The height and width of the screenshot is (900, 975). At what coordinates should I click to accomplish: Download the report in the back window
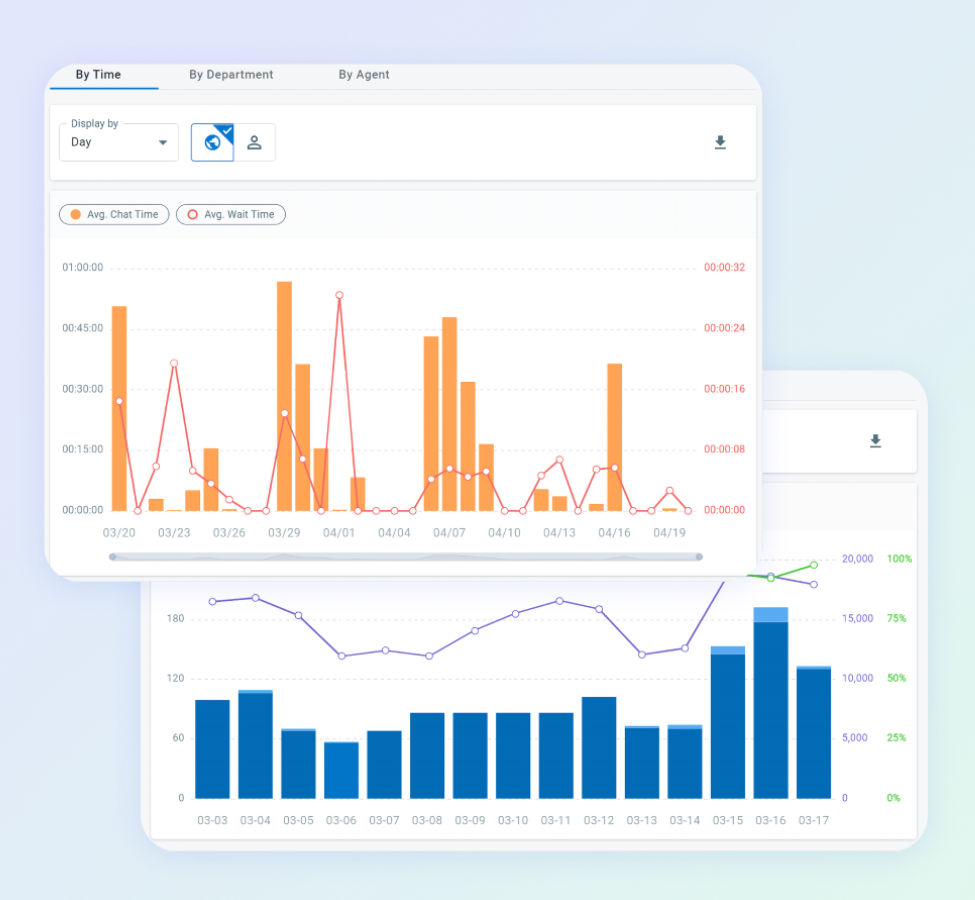[876, 441]
